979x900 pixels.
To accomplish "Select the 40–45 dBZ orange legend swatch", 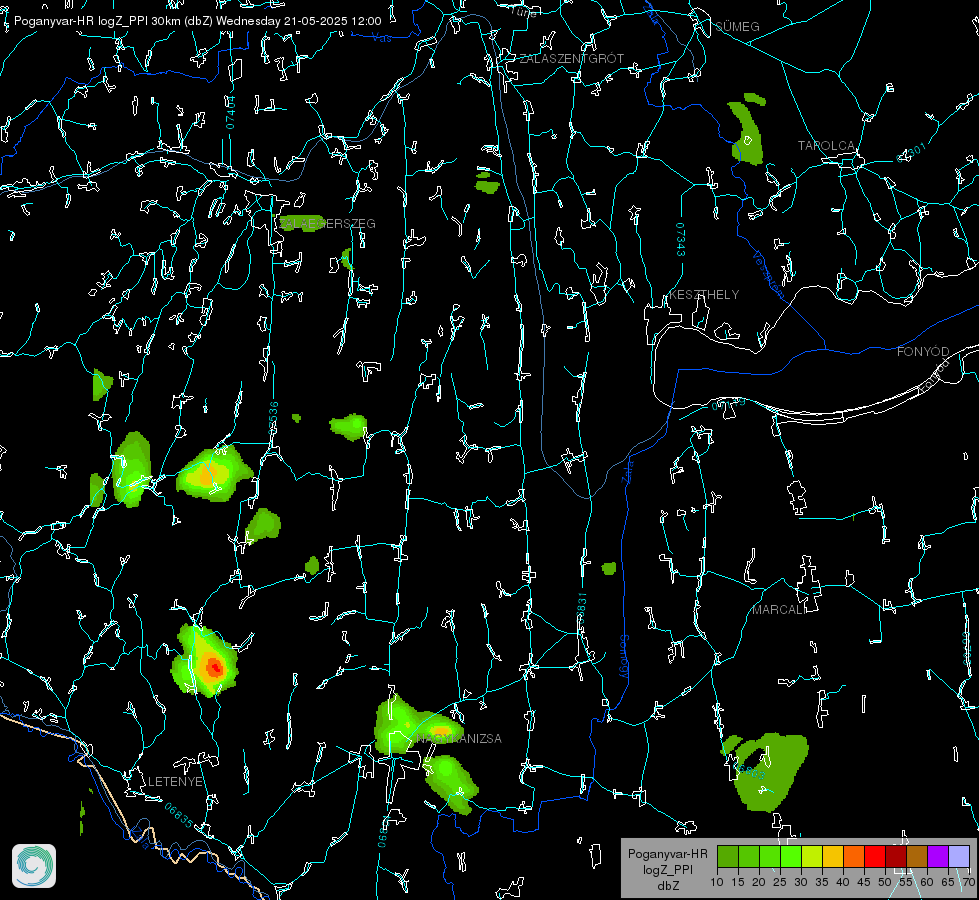I will 854,857.
